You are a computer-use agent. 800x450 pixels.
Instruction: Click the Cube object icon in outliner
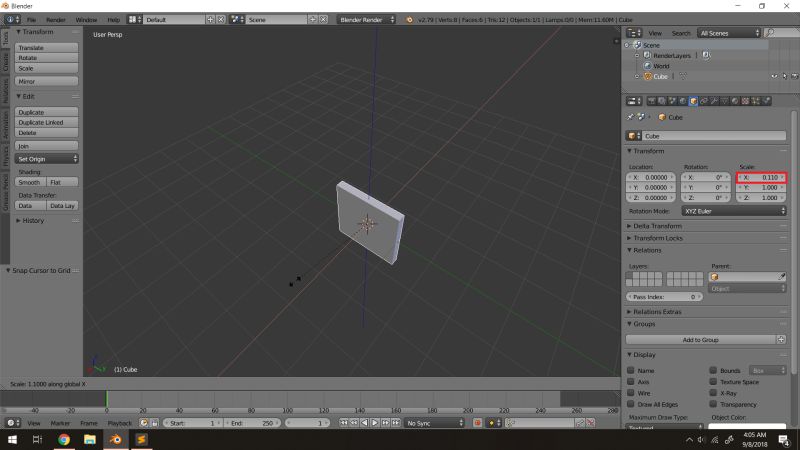[x=647, y=76]
